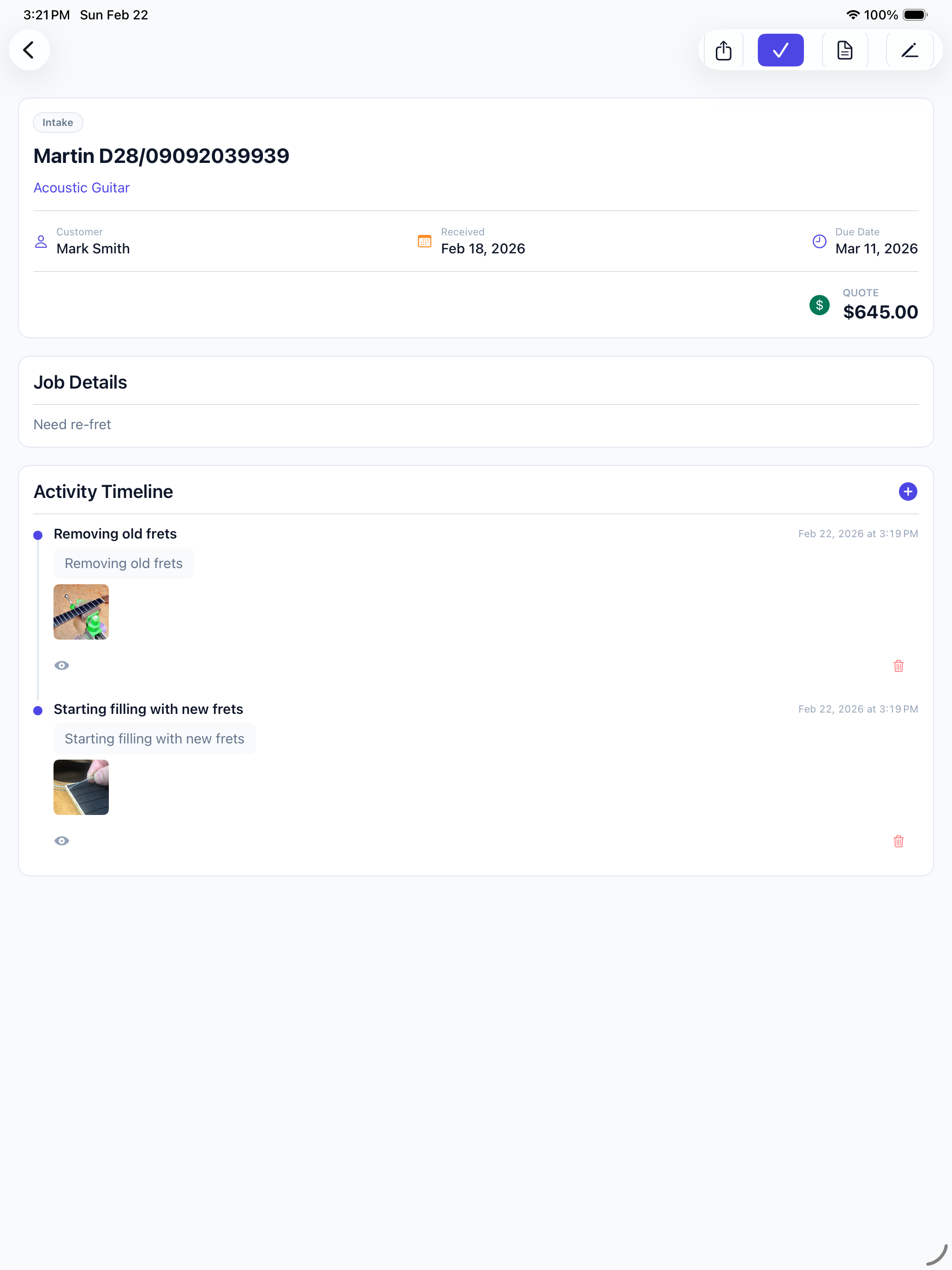Tap the back chevron button
Image resolution: width=952 pixels, height=1270 pixels.
coord(29,50)
